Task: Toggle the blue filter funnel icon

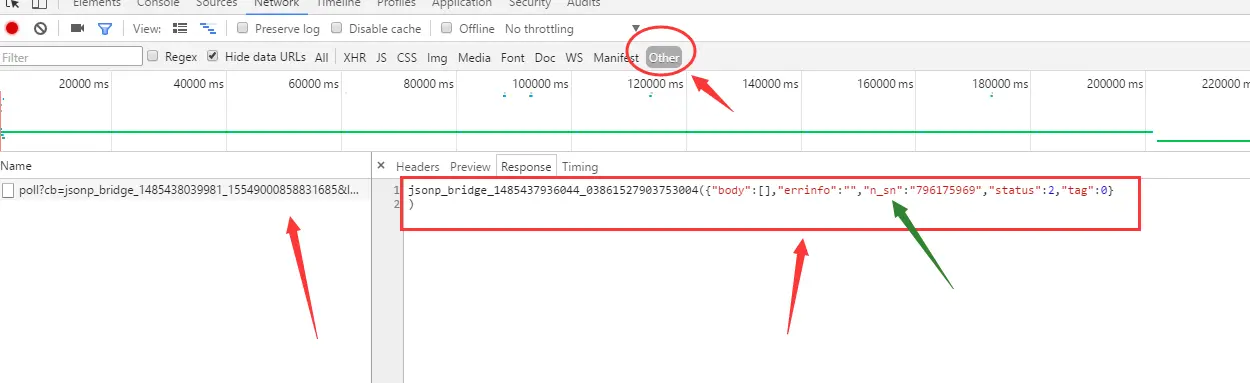Action: point(104,29)
